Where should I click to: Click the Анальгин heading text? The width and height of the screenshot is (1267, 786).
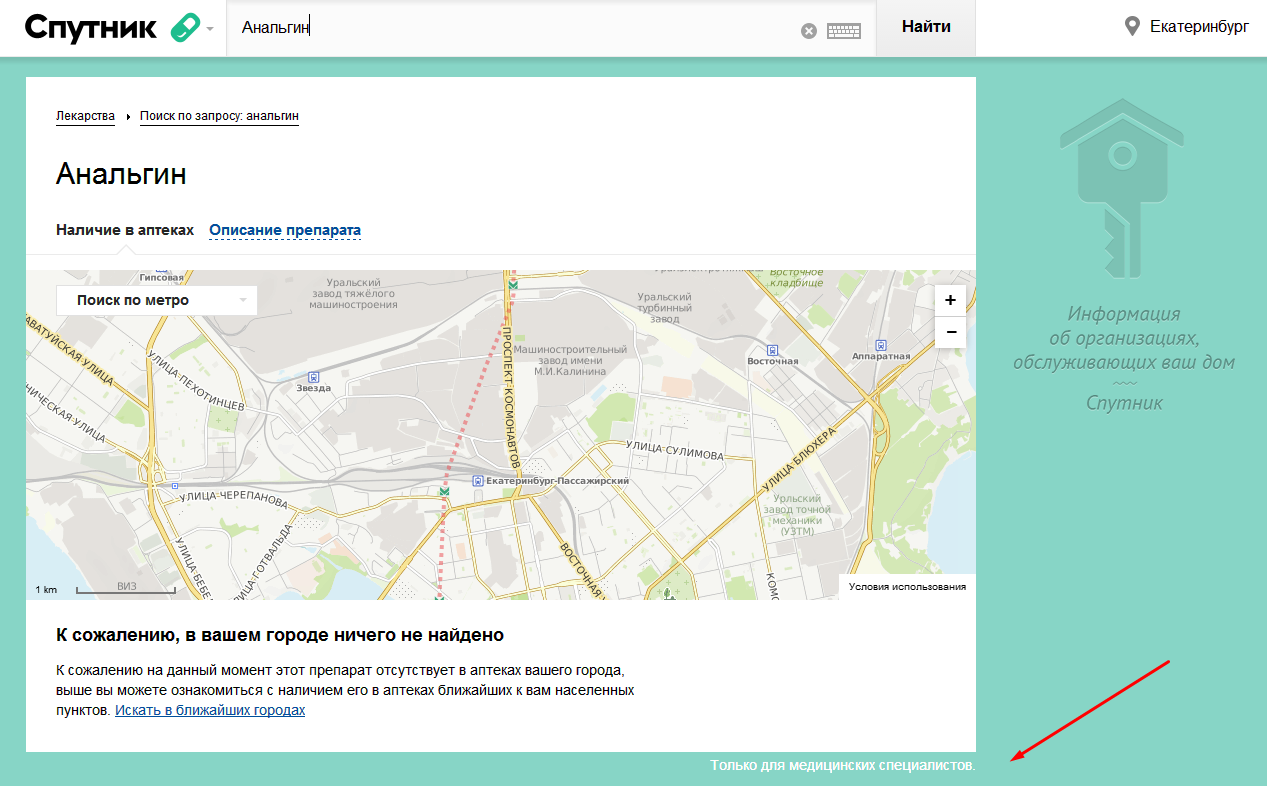[121, 174]
